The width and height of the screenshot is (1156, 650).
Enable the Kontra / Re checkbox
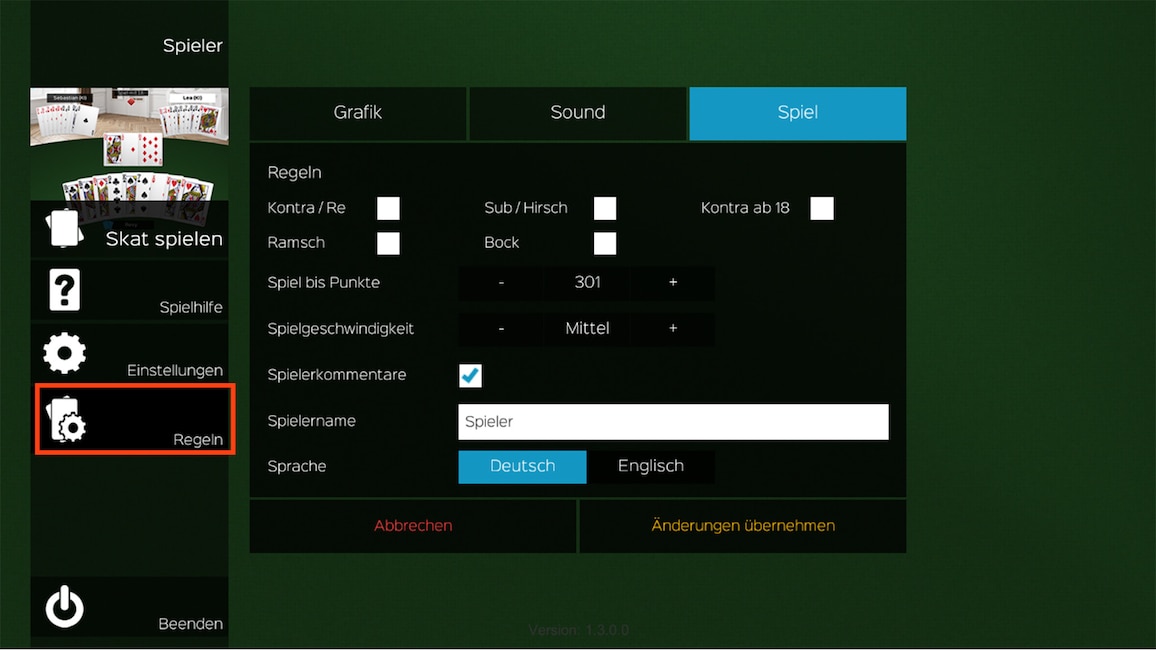point(389,209)
